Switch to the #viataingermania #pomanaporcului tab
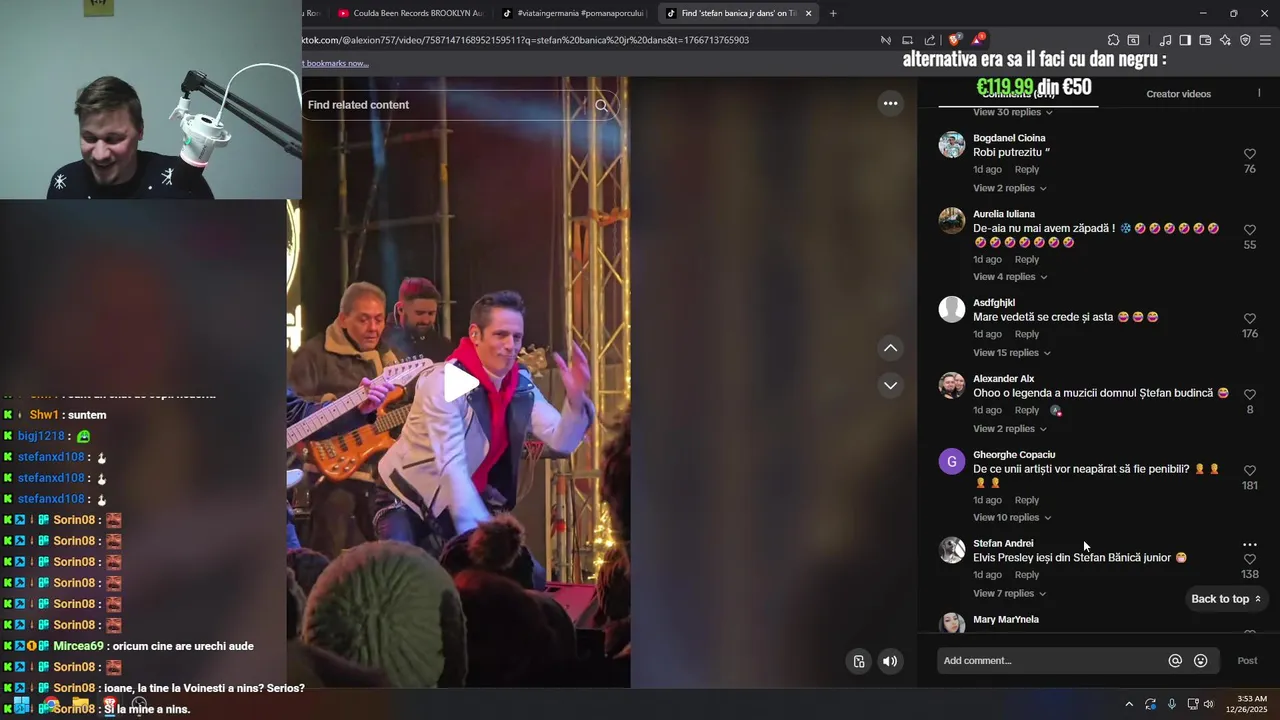The width and height of the screenshot is (1280, 720). pos(575,13)
